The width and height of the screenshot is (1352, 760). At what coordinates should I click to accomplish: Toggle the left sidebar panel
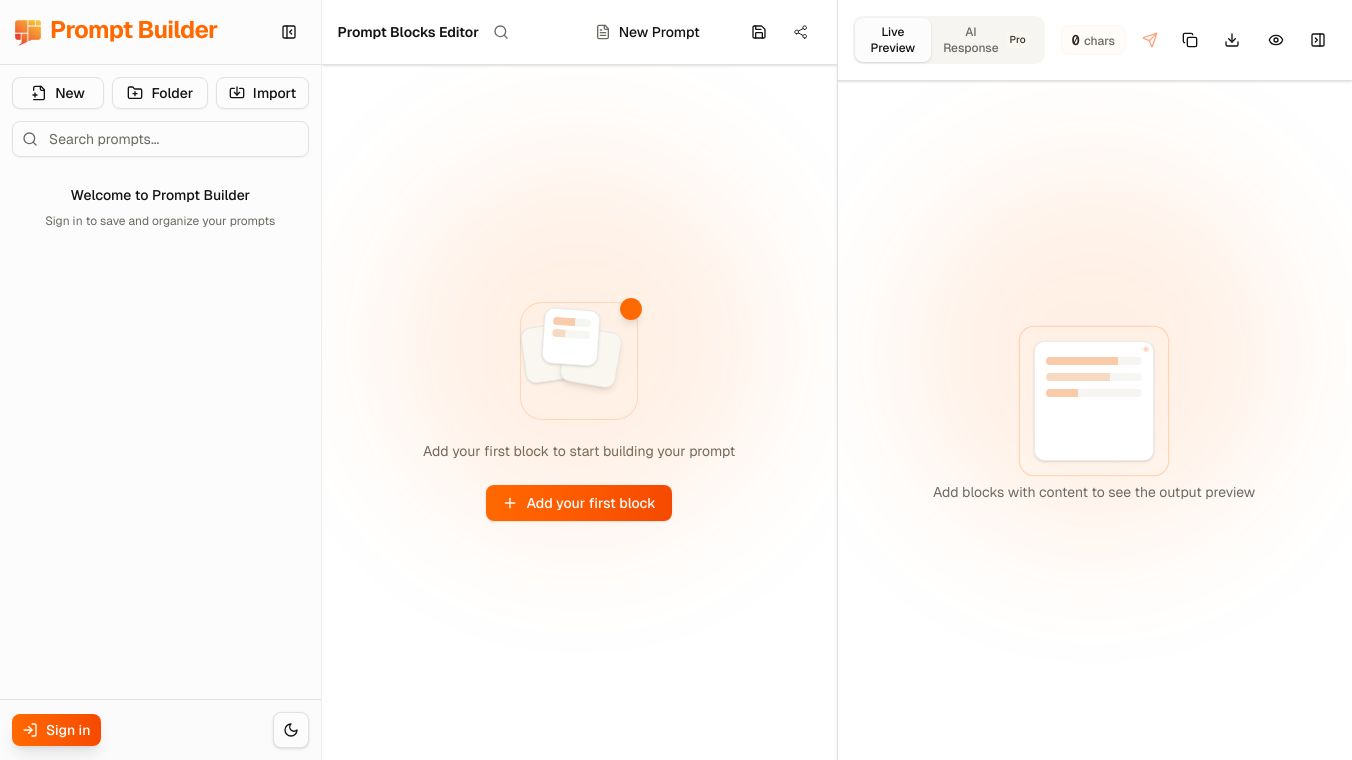[289, 32]
